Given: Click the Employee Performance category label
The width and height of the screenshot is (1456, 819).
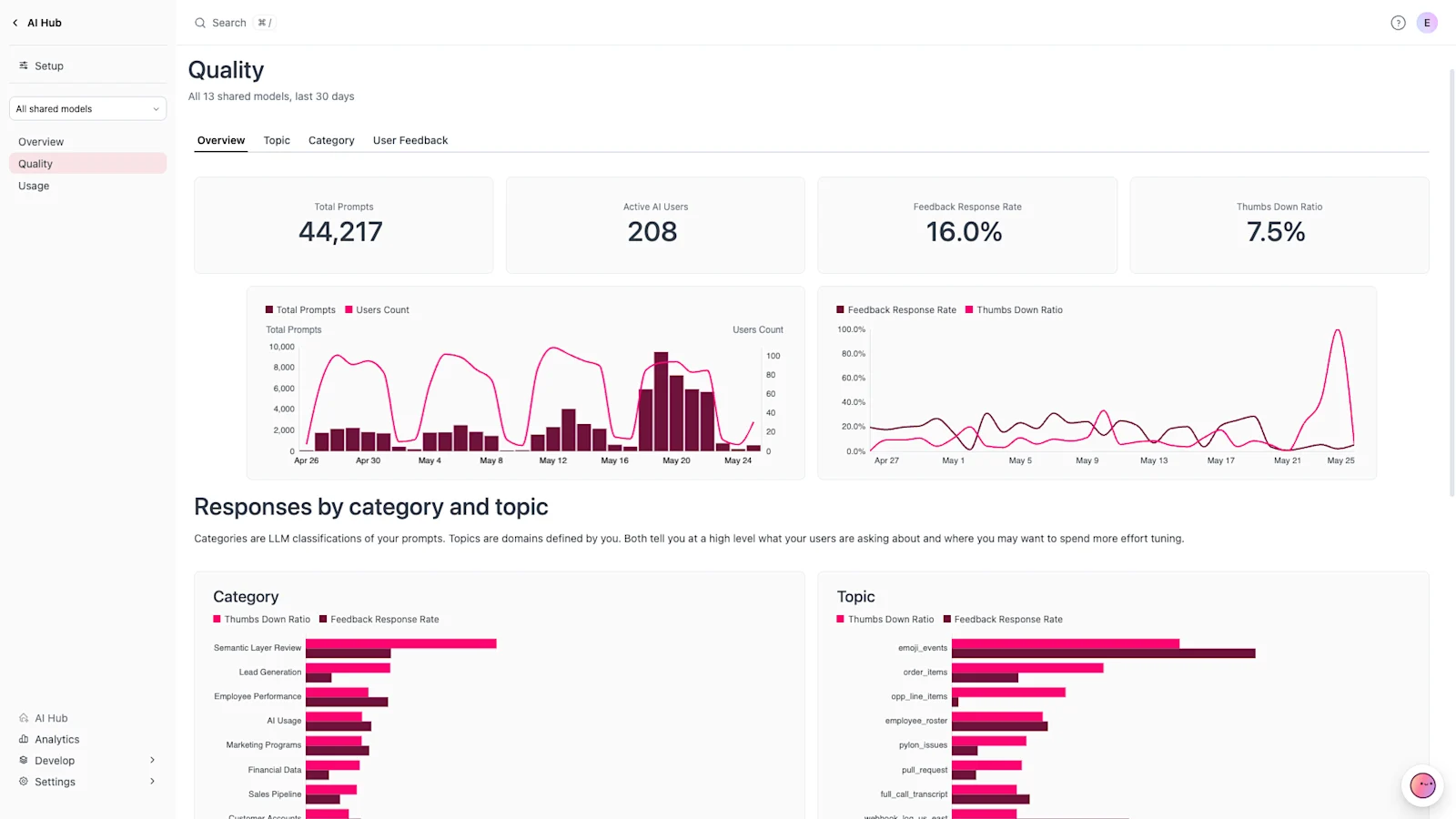Looking at the screenshot, I should tap(258, 696).
